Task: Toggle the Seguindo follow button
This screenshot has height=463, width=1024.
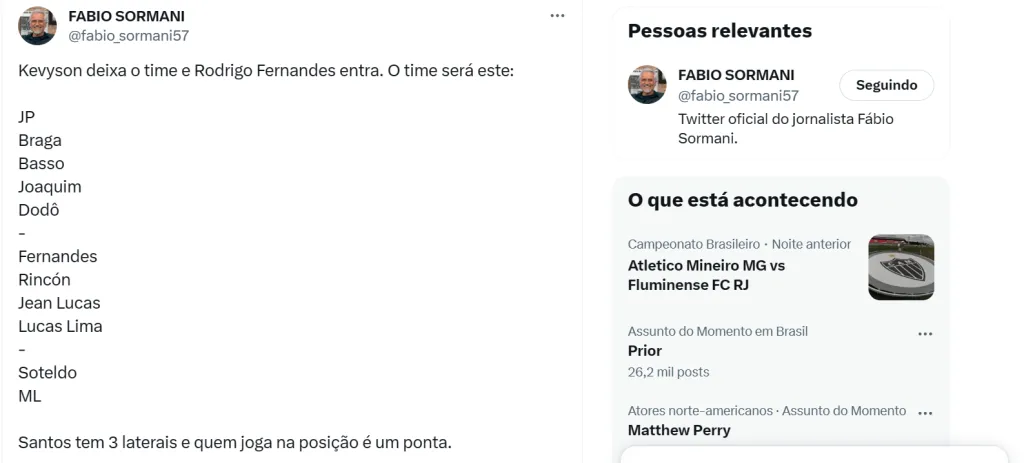Action: [x=886, y=85]
